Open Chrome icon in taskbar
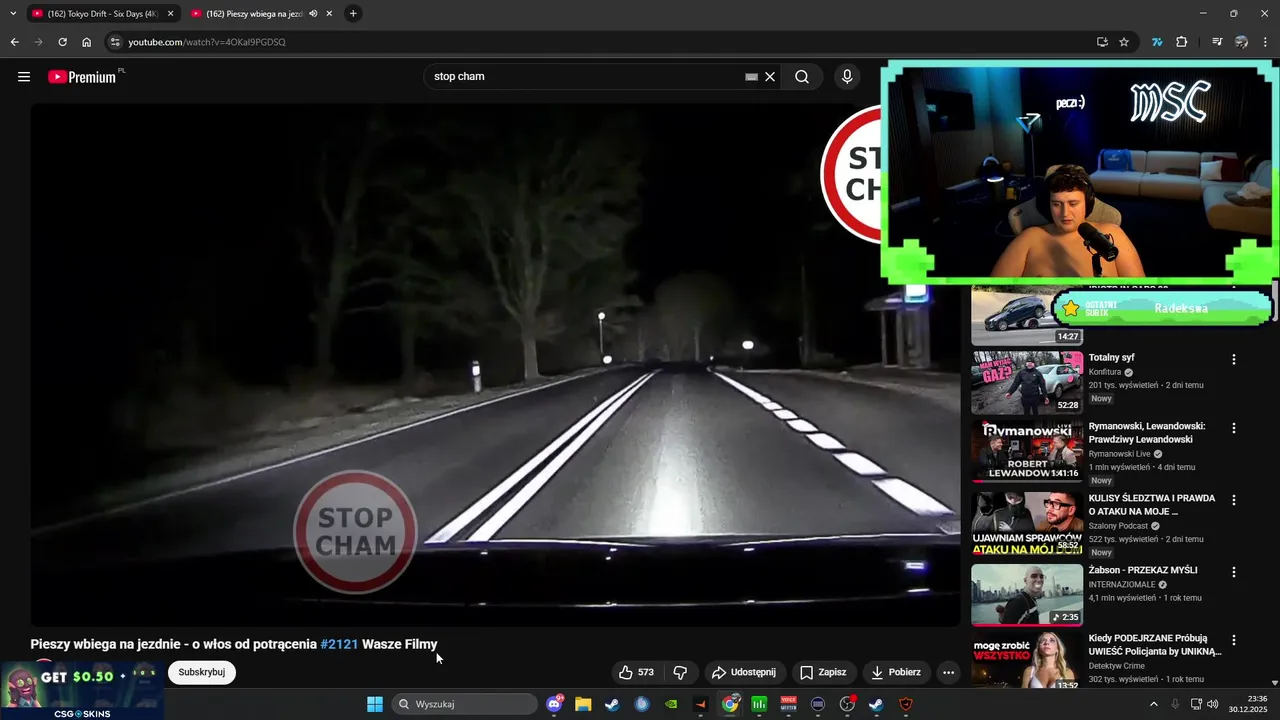Screen dimensions: 1280x720 [731, 704]
